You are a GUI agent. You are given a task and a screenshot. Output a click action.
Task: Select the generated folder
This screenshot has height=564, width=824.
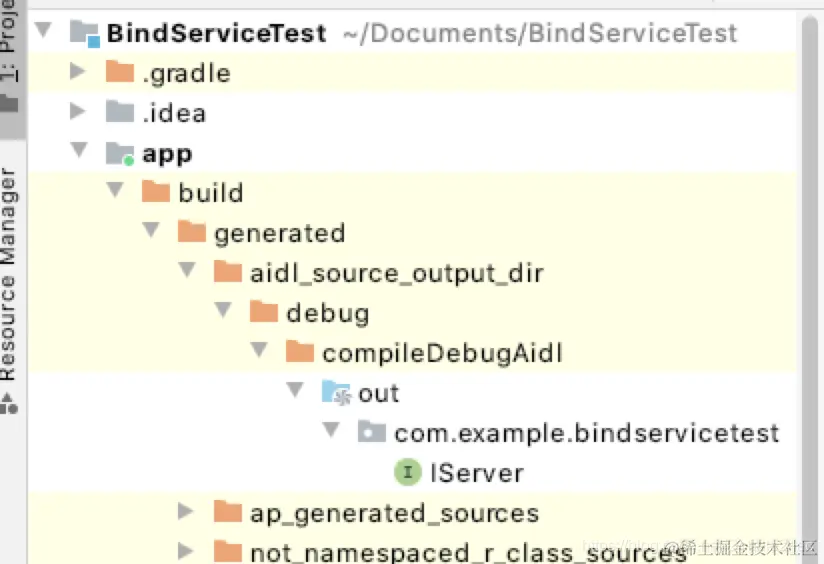(280, 233)
